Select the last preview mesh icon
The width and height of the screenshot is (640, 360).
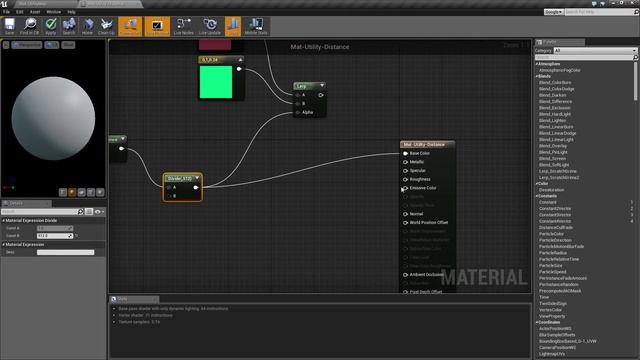pos(100,192)
